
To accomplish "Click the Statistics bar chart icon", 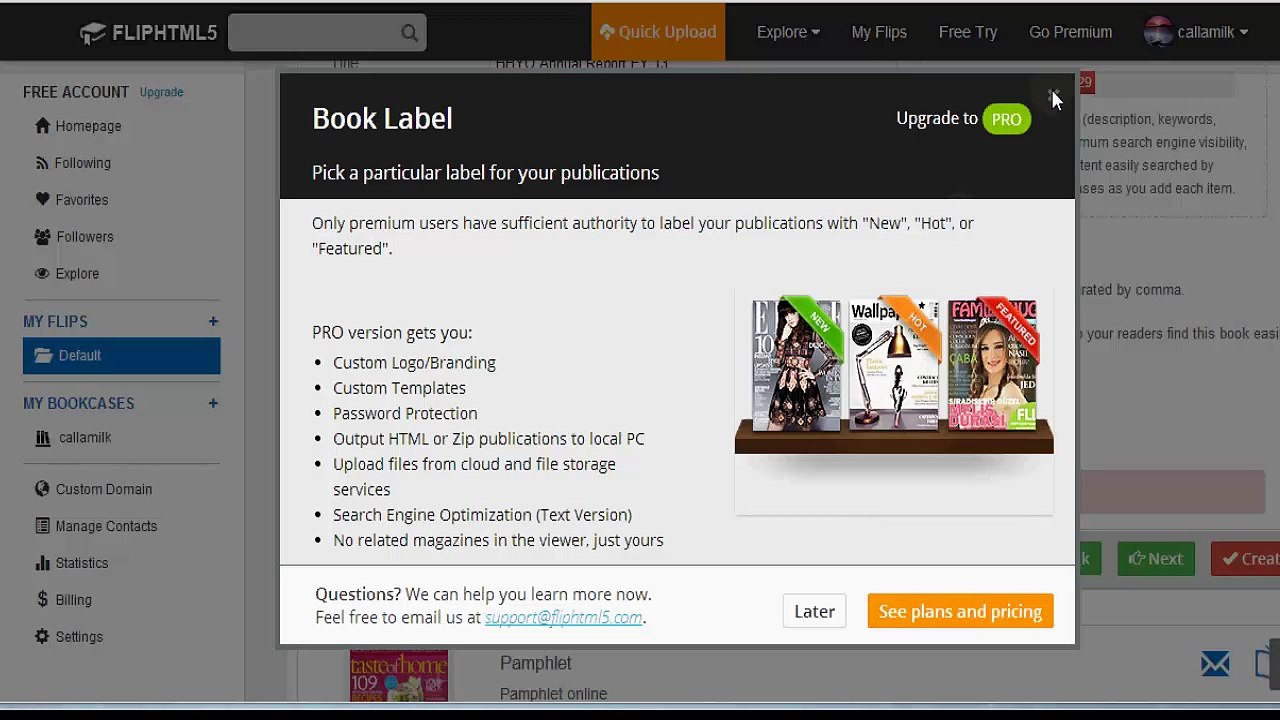I will click(x=42, y=563).
